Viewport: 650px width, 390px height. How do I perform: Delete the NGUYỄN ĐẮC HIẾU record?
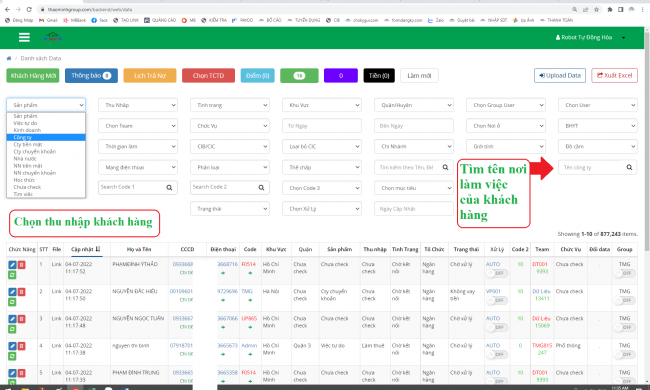tap(22, 292)
